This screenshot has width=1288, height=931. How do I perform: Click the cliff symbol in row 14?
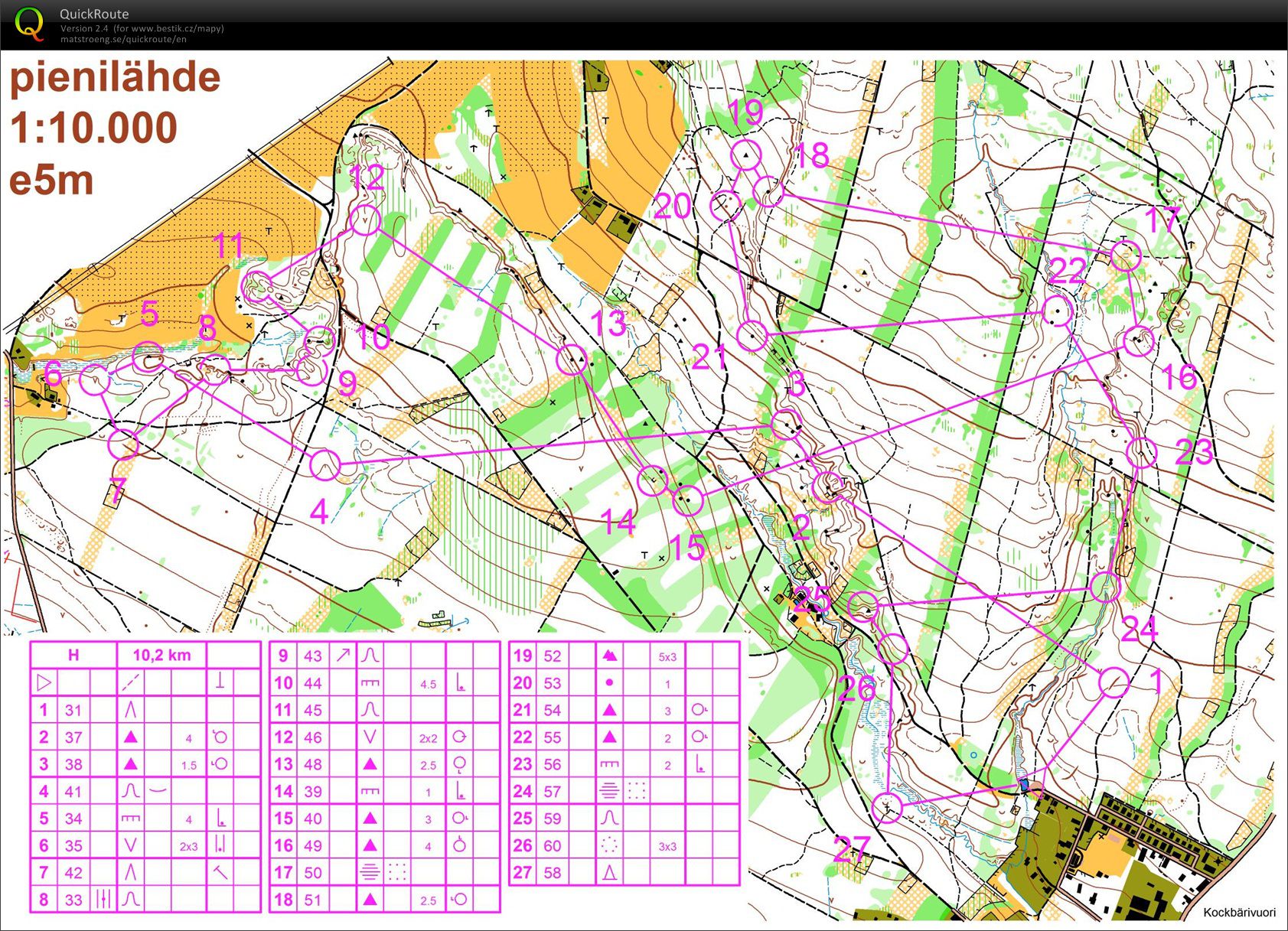[x=370, y=791]
